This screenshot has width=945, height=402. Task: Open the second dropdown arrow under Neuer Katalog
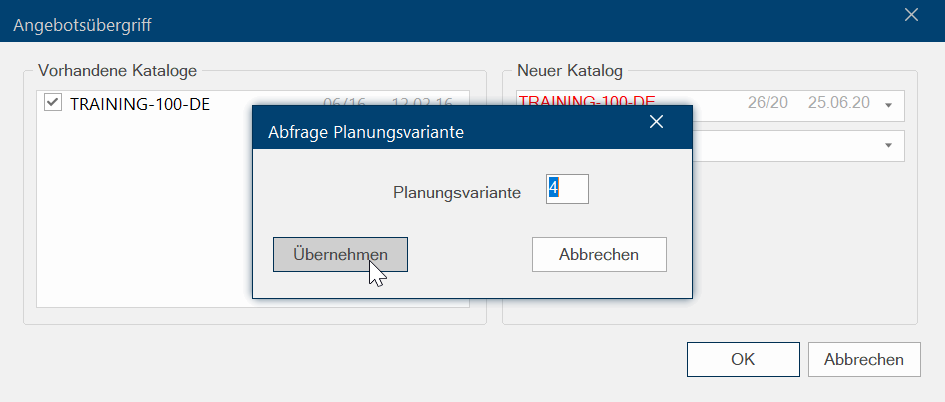tap(888, 146)
